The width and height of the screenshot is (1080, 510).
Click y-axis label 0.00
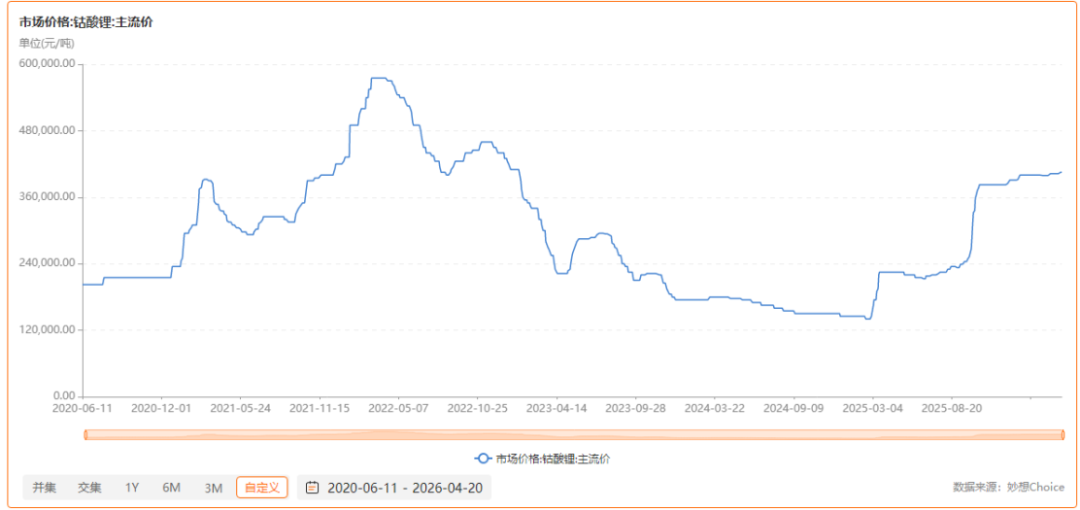62,396
